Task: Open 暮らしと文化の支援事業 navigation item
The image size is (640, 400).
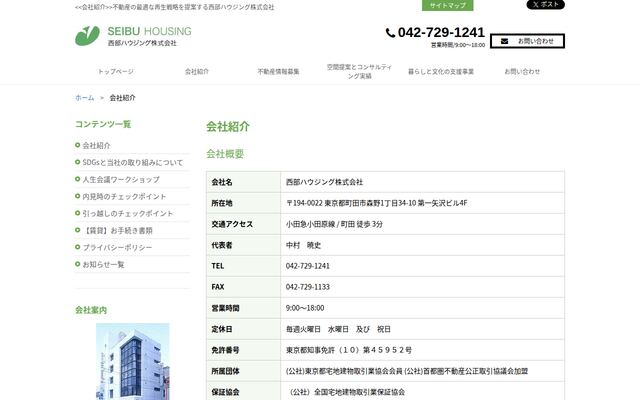Action: click(x=441, y=71)
